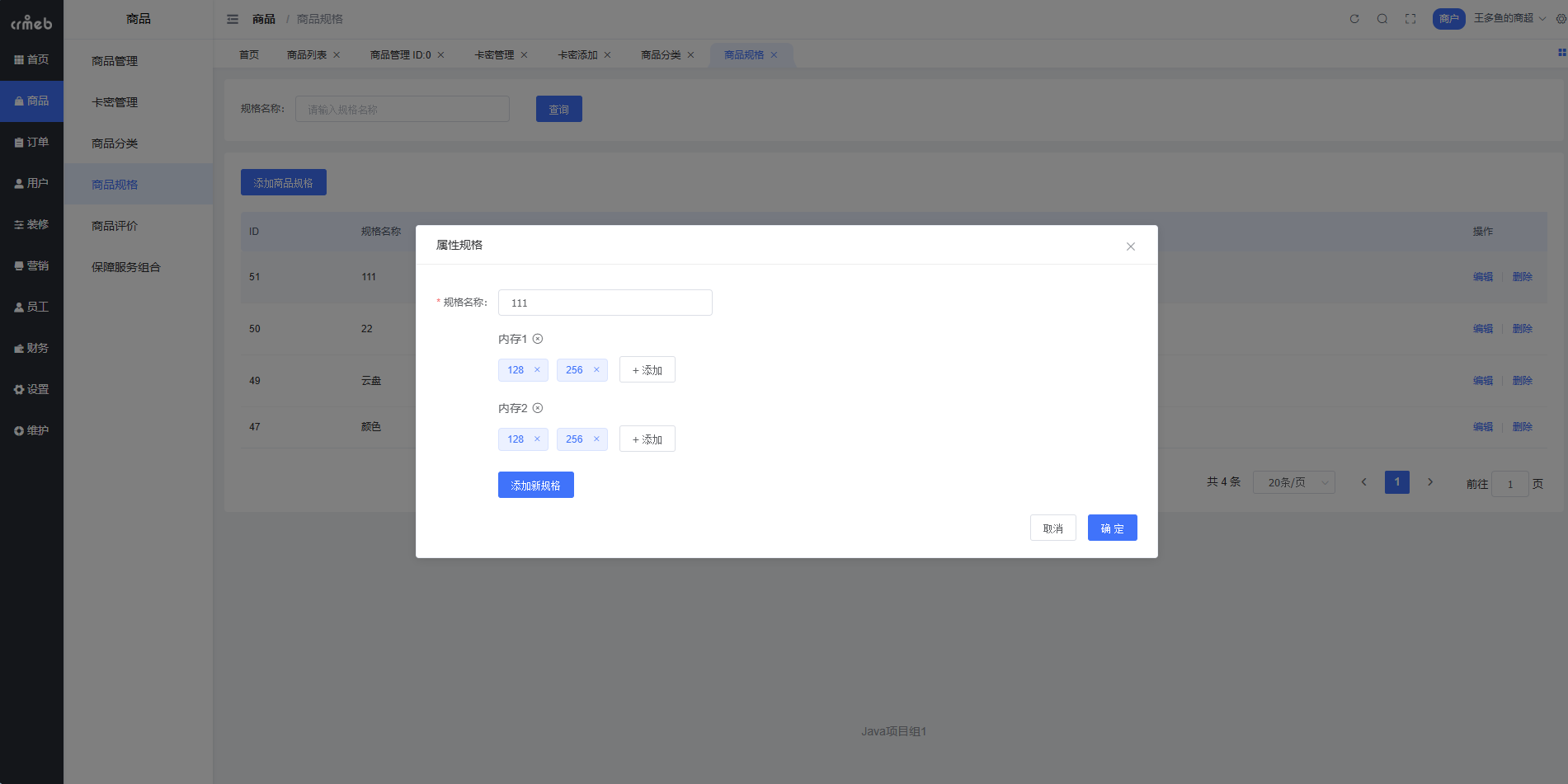Click the 确定 confirm button in the dialog
The width and height of the screenshot is (1568, 784).
[x=1112, y=528]
